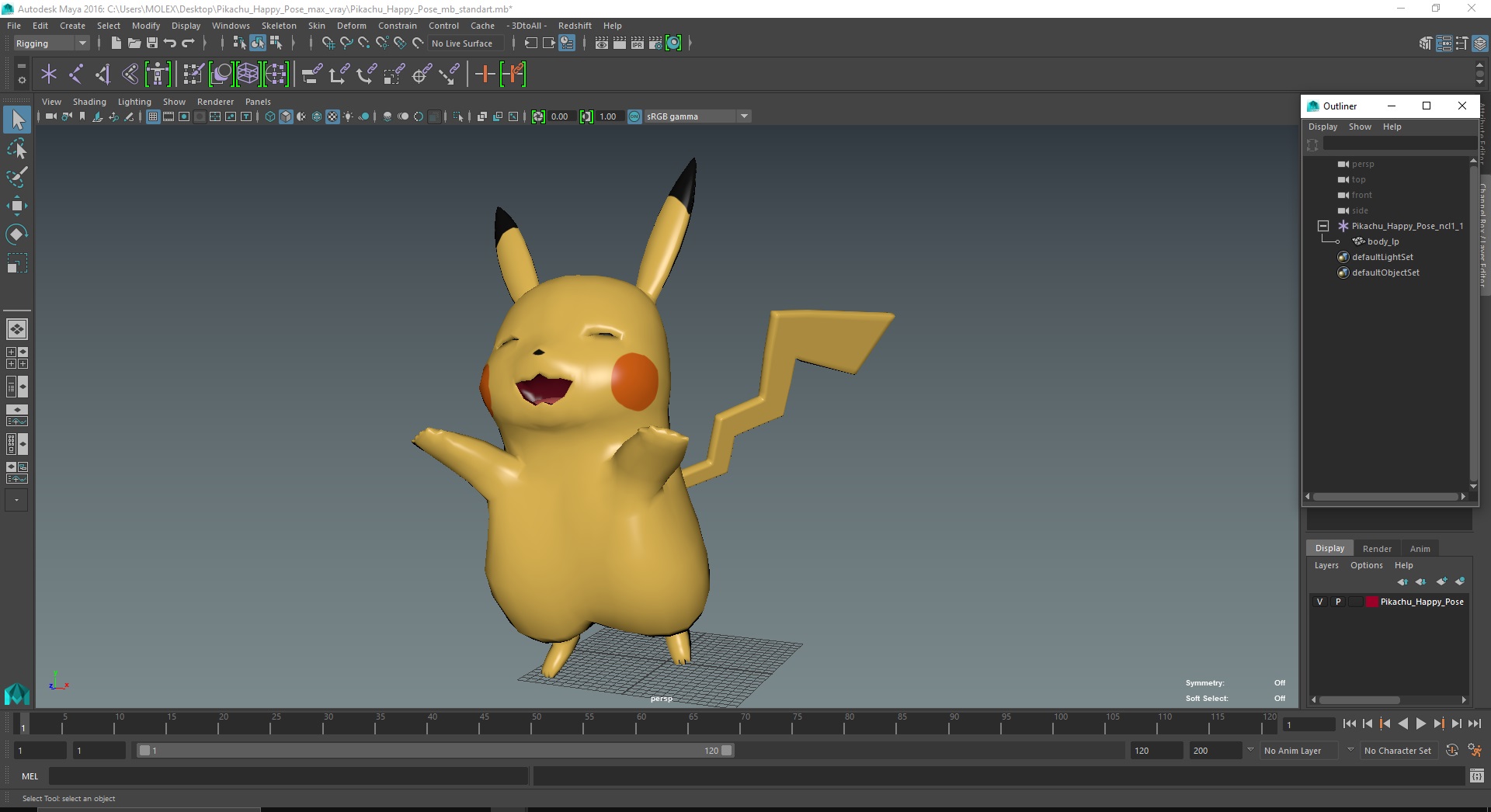Image resolution: width=1491 pixels, height=812 pixels.
Task: Open the Redshift menu
Action: (x=575, y=26)
